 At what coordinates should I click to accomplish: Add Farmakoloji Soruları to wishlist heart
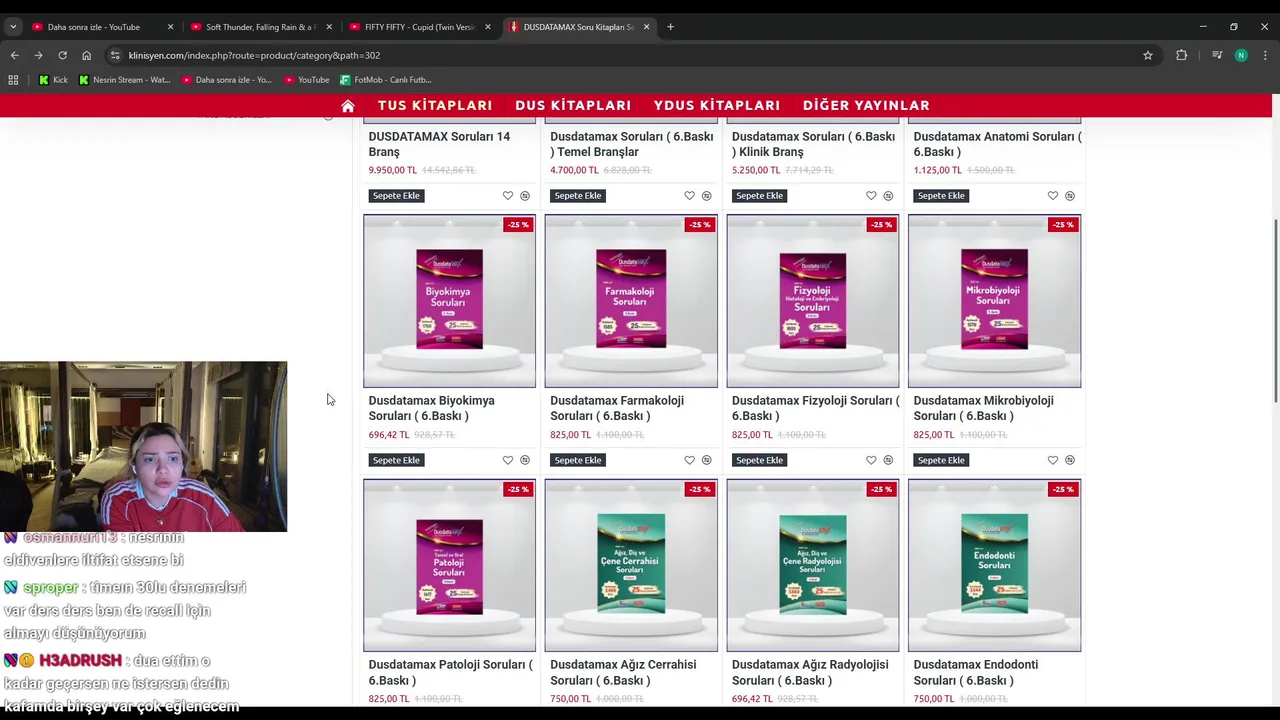click(x=689, y=460)
